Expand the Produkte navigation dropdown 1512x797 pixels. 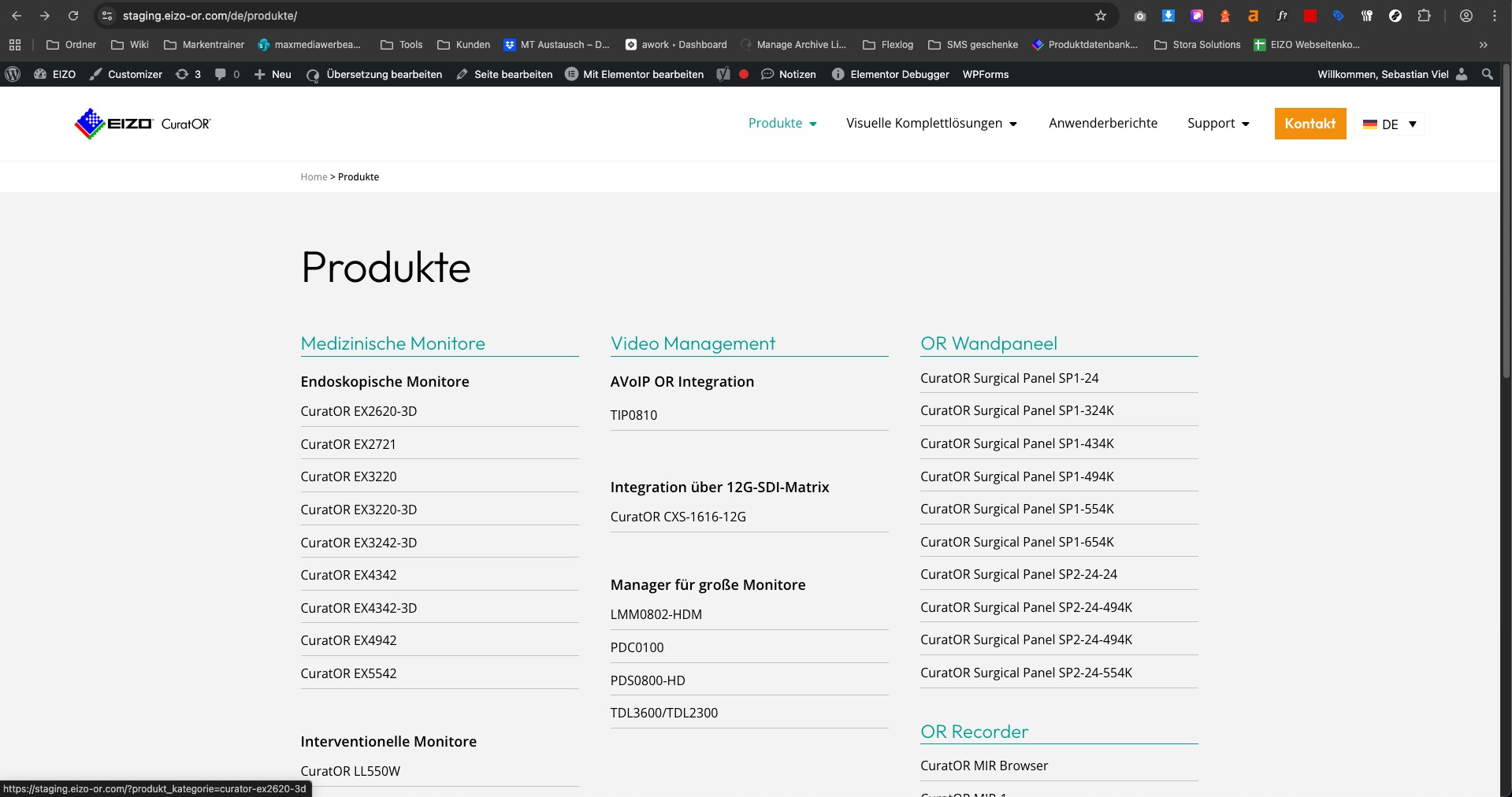813,124
